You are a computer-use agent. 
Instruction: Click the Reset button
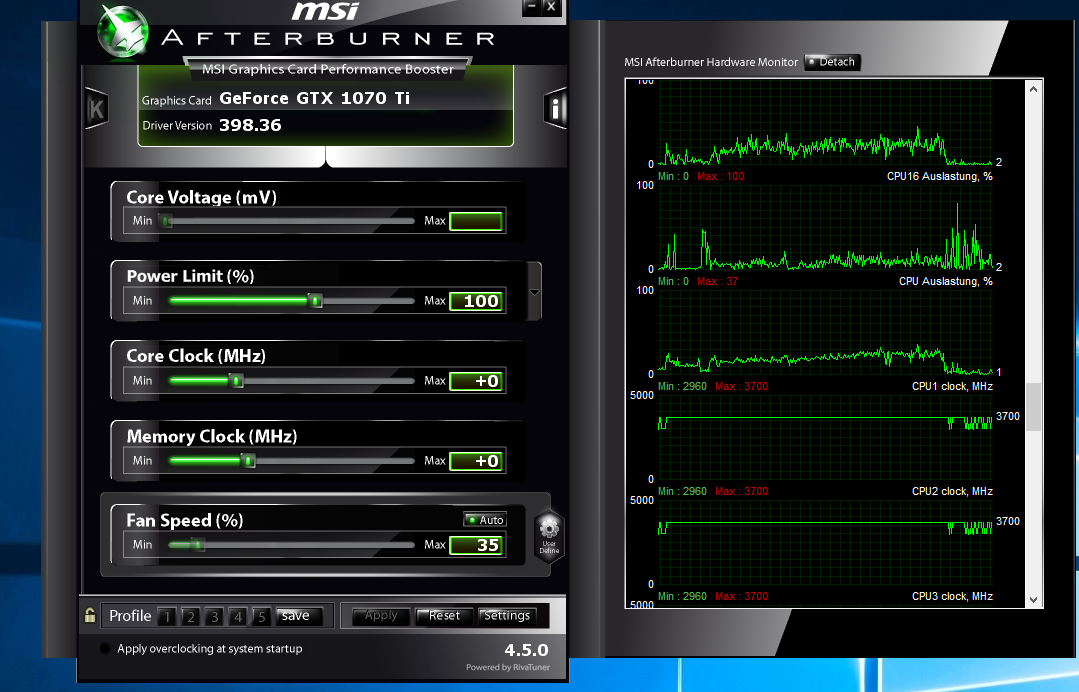[x=444, y=616]
